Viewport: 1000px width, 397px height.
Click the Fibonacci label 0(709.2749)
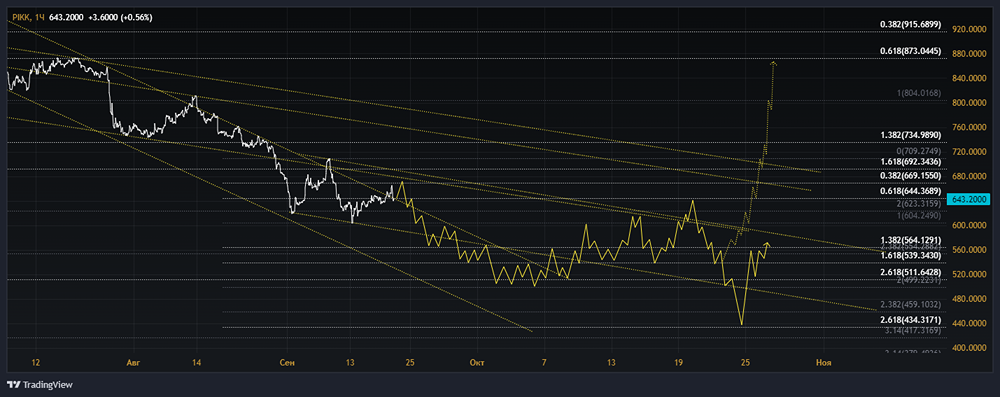(919, 151)
